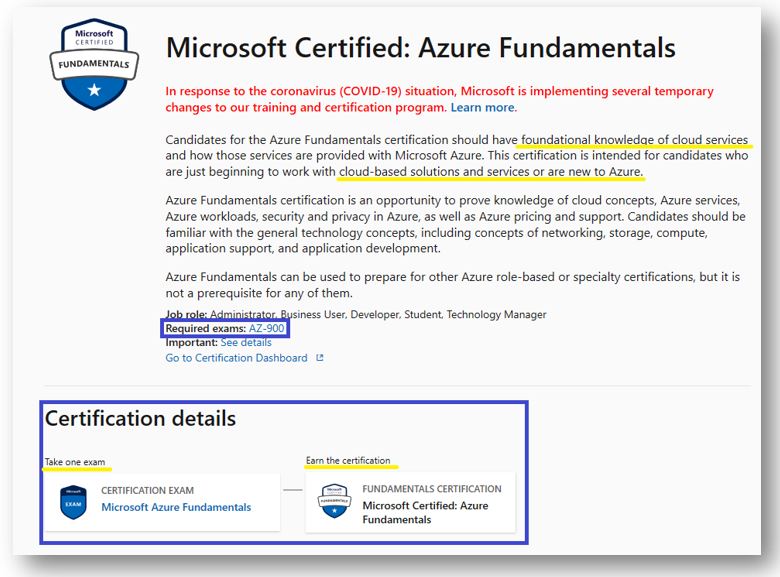
Task: Click the red COVID-19 notice text
Action: tap(439, 99)
